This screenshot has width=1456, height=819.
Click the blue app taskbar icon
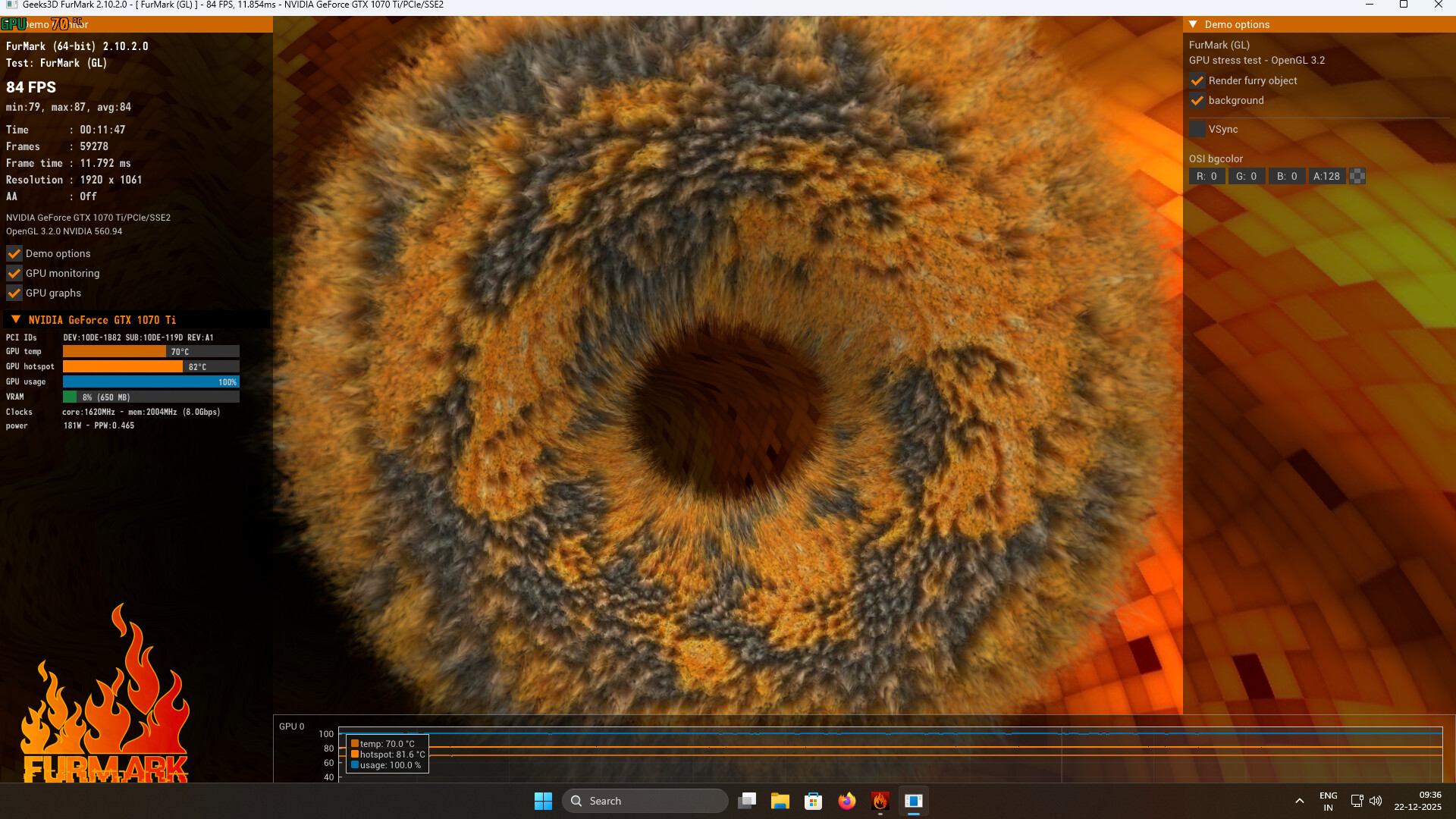tap(913, 801)
